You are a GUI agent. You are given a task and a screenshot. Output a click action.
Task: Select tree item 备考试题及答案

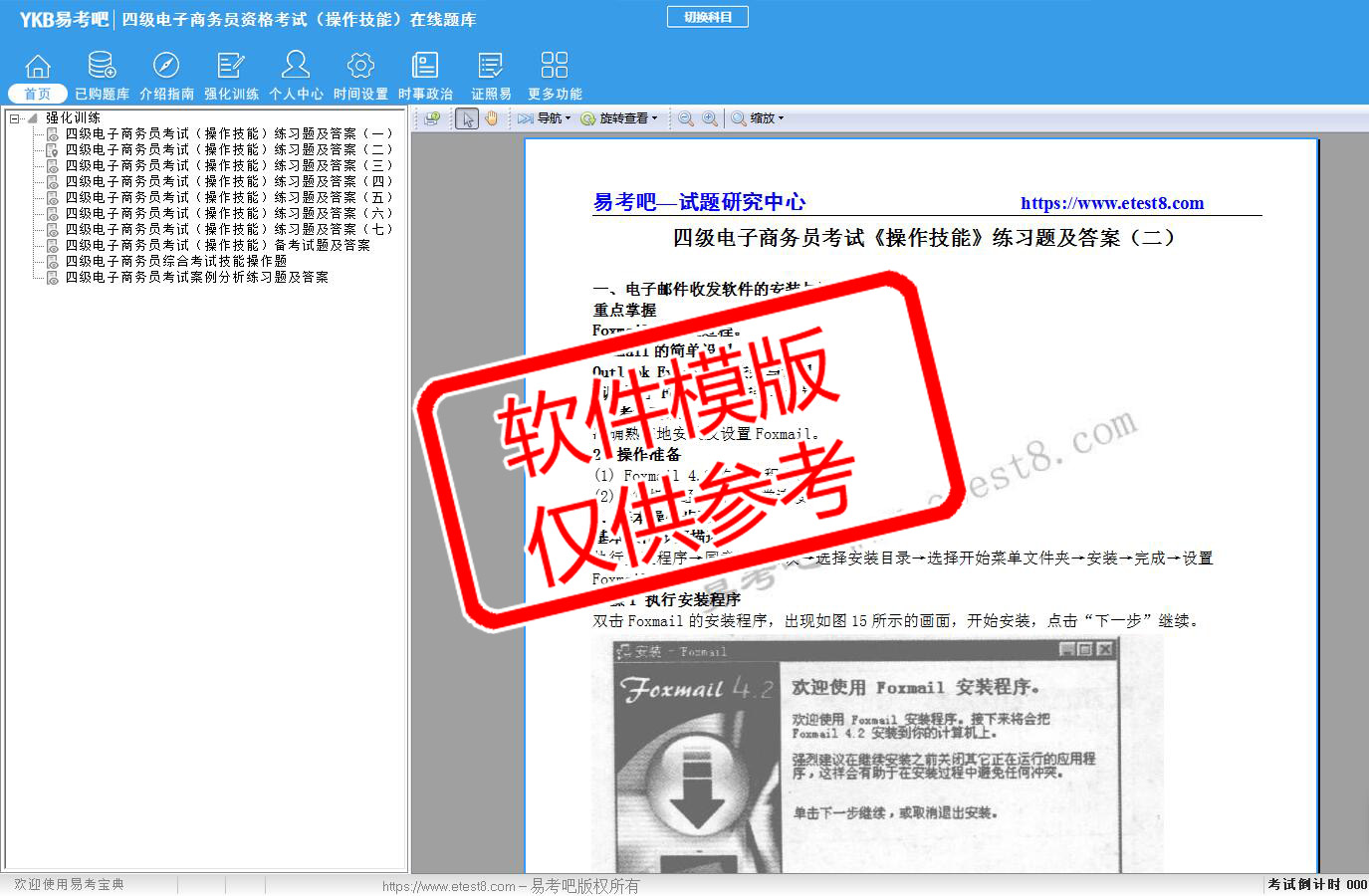[x=218, y=245]
